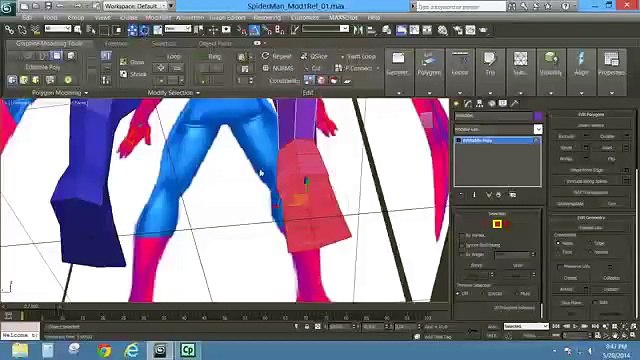The height and width of the screenshot is (360, 640).
Task: Open the Polygons ribbon panel
Action: 429,72
